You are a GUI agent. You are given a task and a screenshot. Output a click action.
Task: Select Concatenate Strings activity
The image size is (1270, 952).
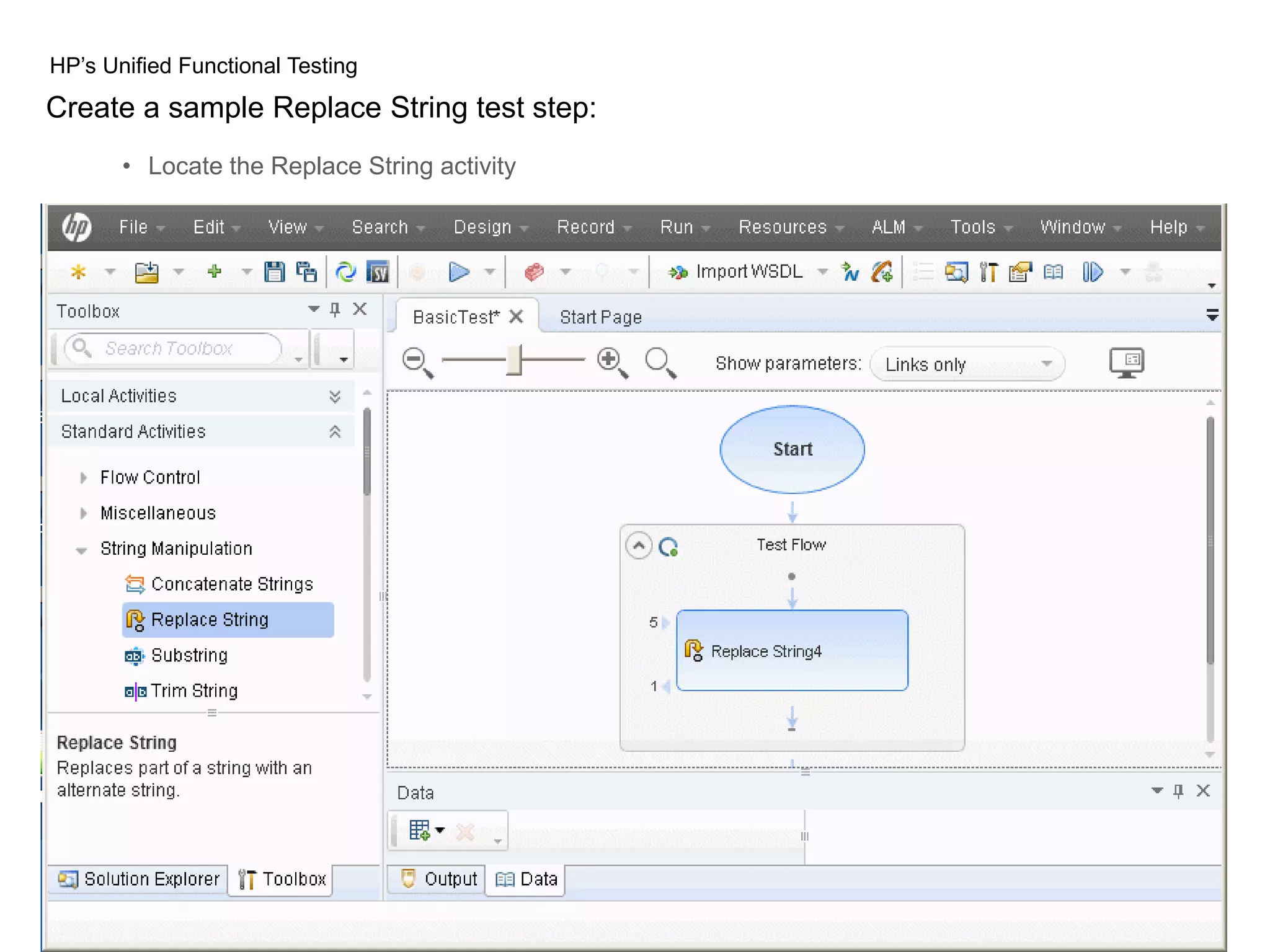220,584
